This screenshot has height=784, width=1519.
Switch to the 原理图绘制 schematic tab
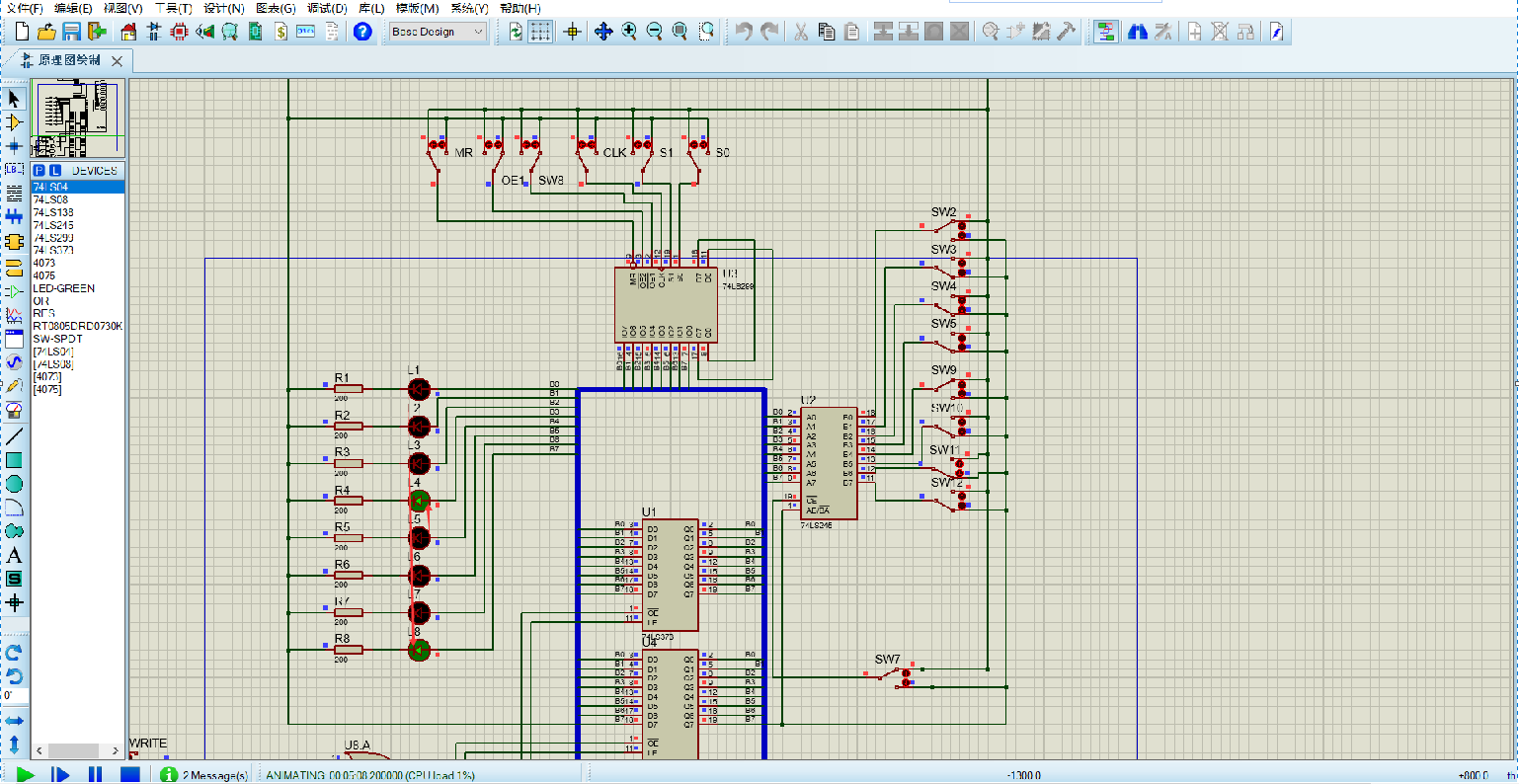point(69,60)
